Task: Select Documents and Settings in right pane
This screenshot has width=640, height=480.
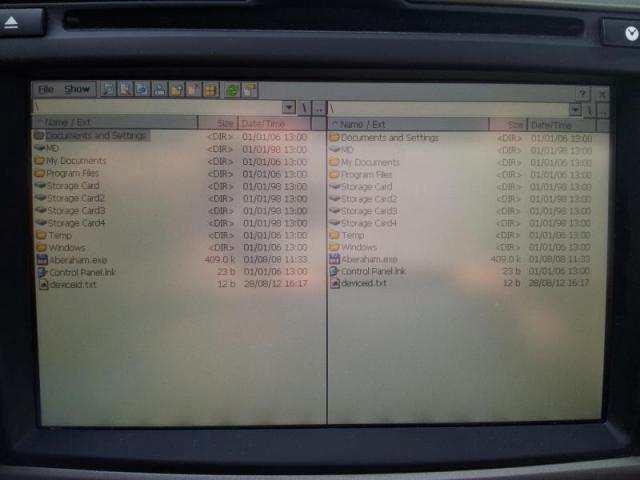Action: tap(384, 138)
